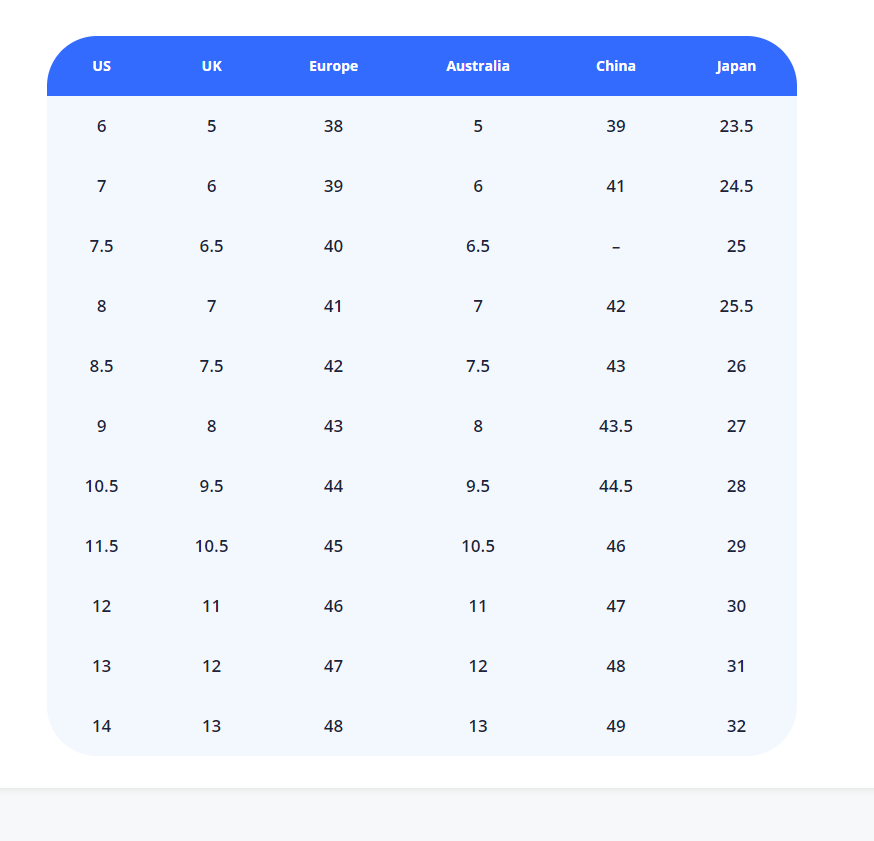Click the dash in China column
874x841 pixels.
[615, 246]
